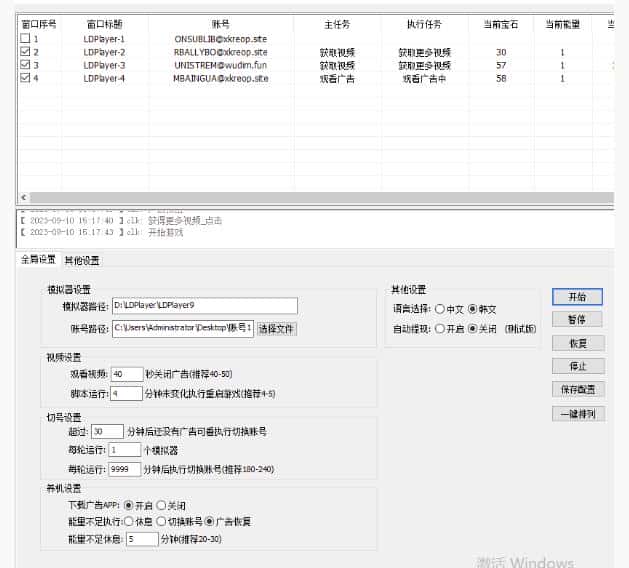The width and height of the screenshot is (629, 568).
Task: Click the table's horizontal scrollbar left arrow
Action: pyautogui.click(x=24, y=198)
